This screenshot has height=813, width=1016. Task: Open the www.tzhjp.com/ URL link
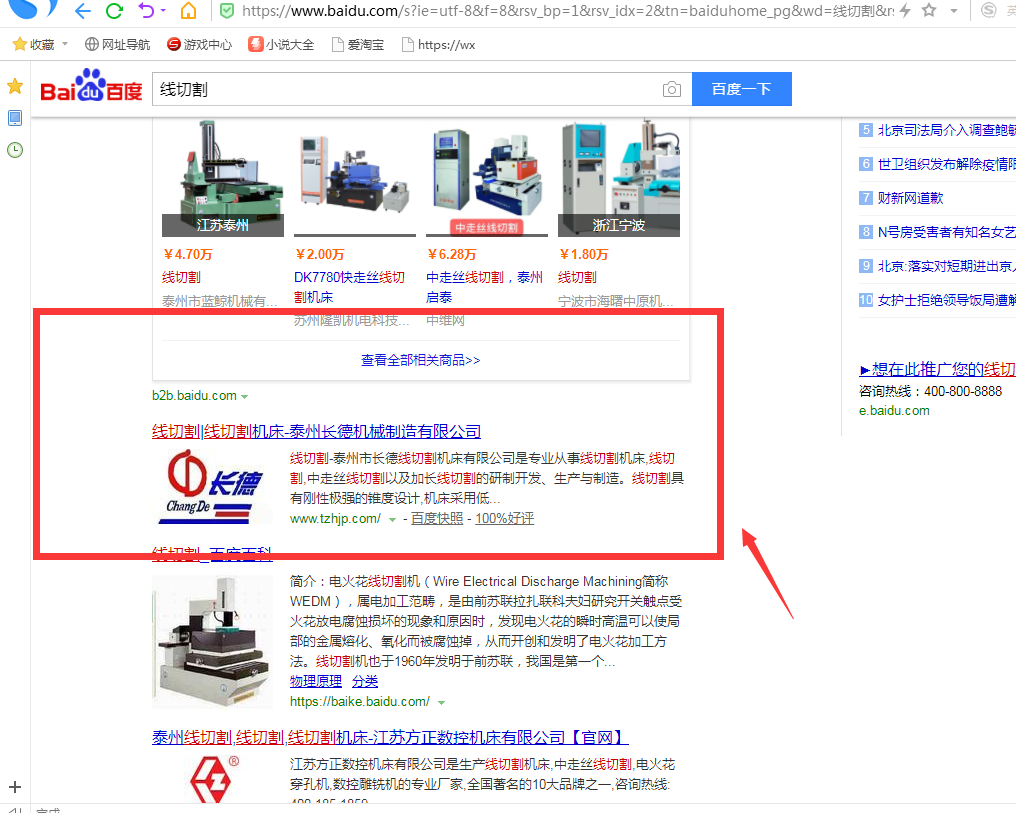(335, 518)
